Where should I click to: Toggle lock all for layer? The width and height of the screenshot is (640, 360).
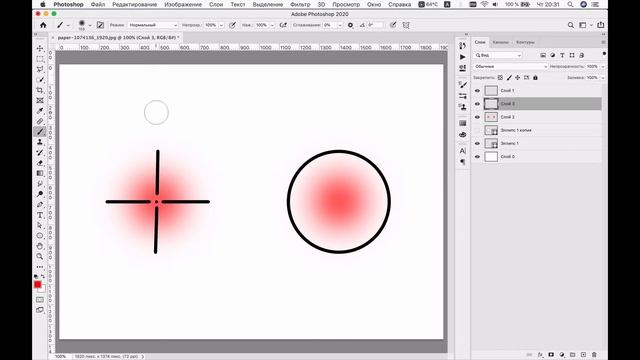(x=535, y=78)
